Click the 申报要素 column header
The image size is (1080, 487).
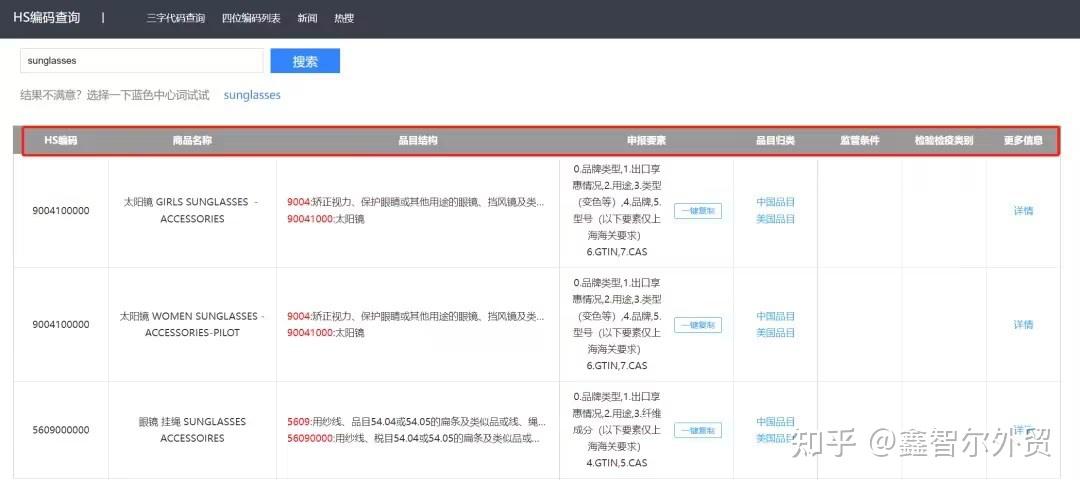pos(646,141)
